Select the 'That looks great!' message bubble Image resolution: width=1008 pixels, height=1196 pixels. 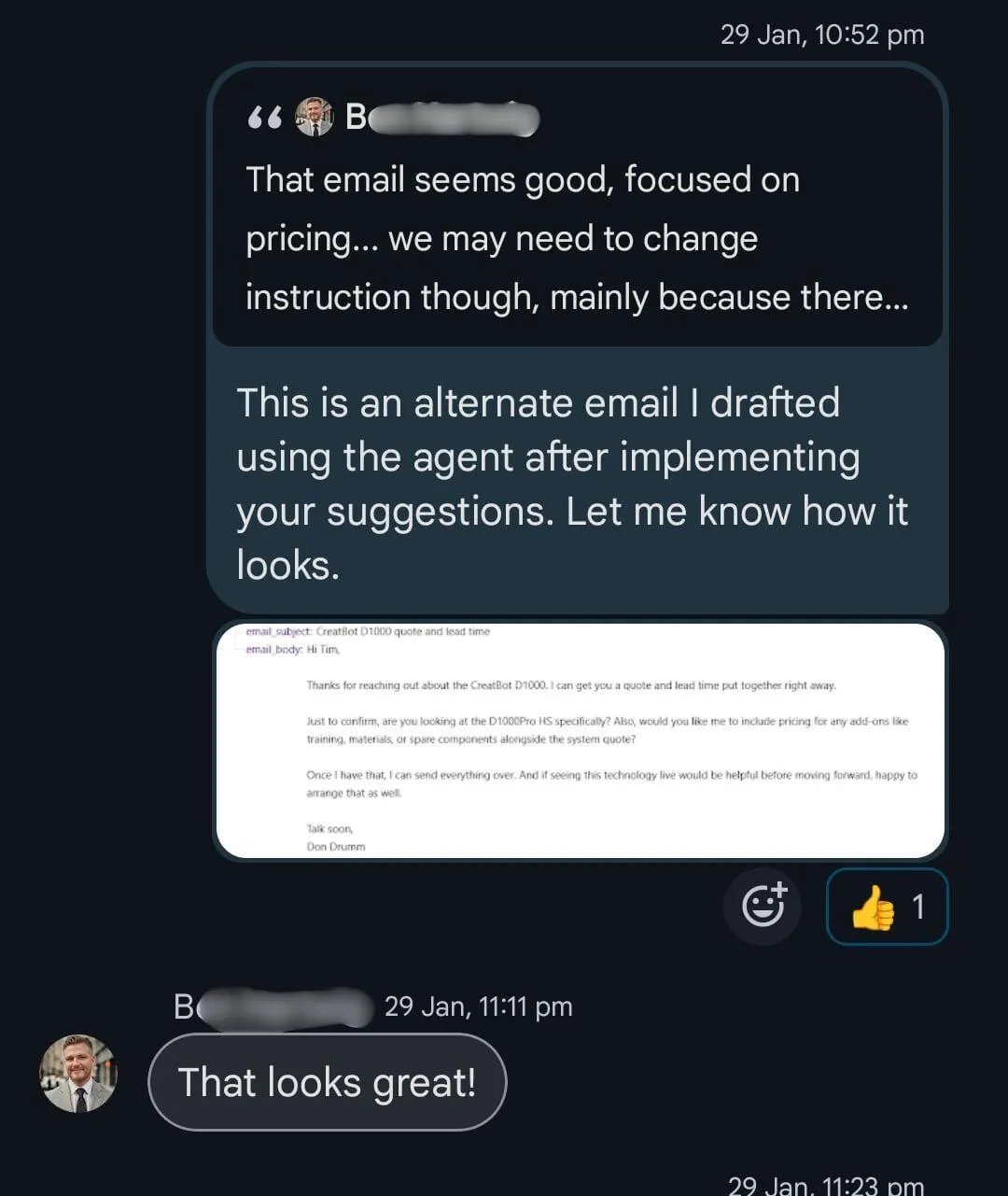[x=328, y=1082]
